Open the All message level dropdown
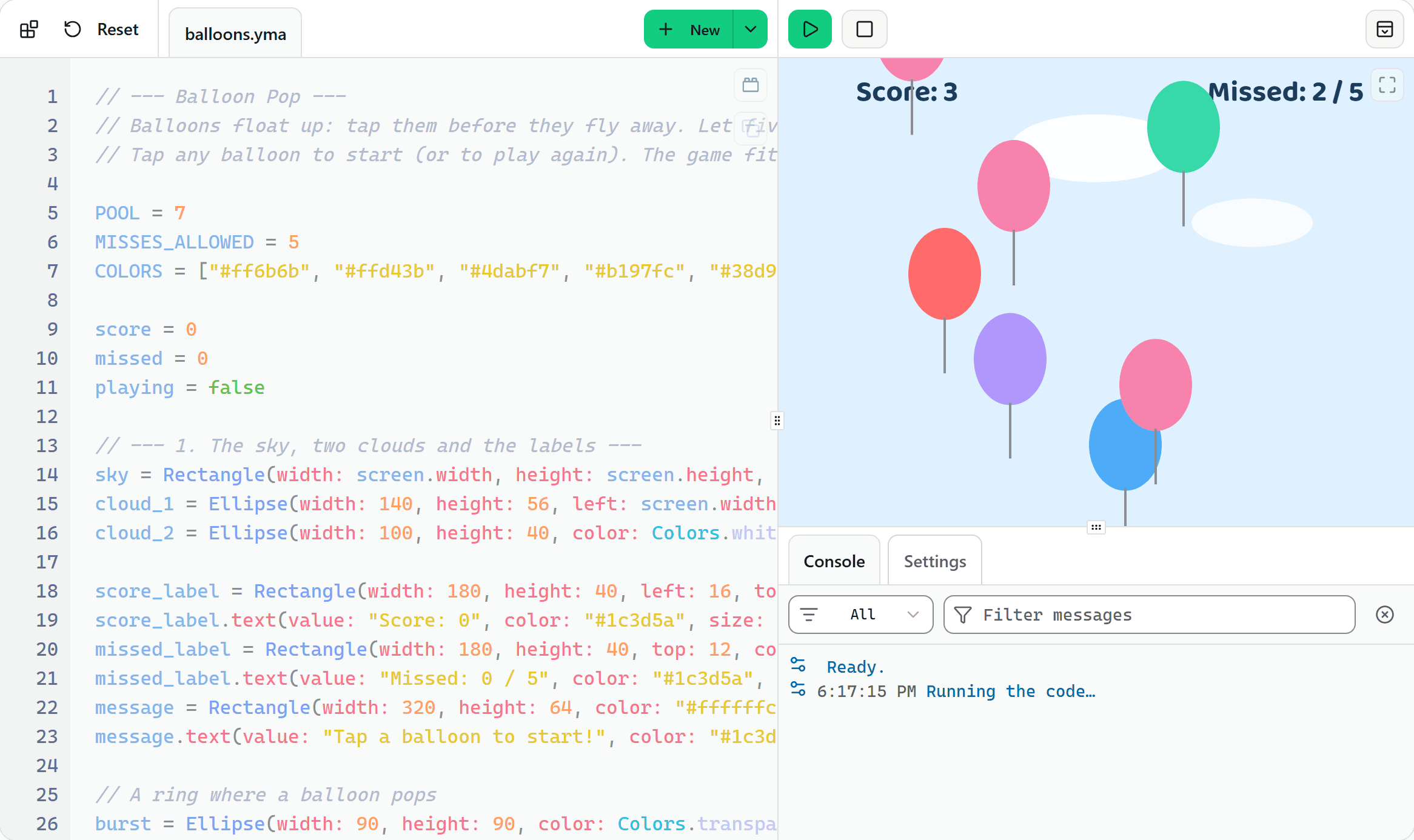Screen dimensions: 1414x840 (x=861, y=615)
